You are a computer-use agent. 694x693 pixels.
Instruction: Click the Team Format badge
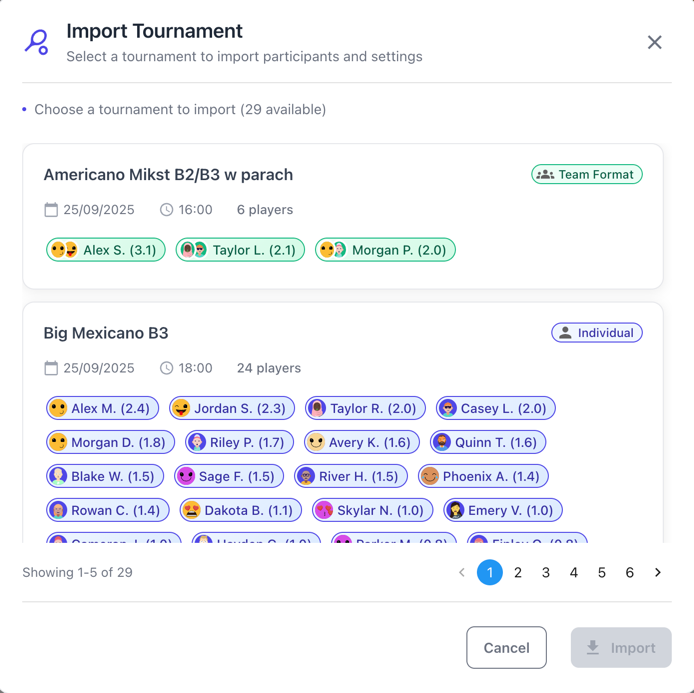click(587, 174)
